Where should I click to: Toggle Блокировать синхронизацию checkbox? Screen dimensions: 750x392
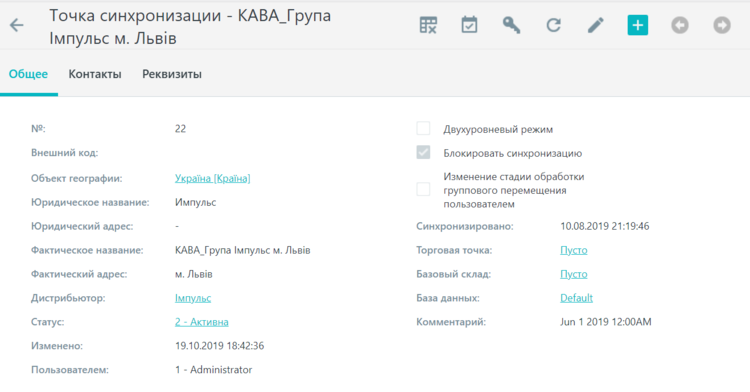[x=423, y=152]
